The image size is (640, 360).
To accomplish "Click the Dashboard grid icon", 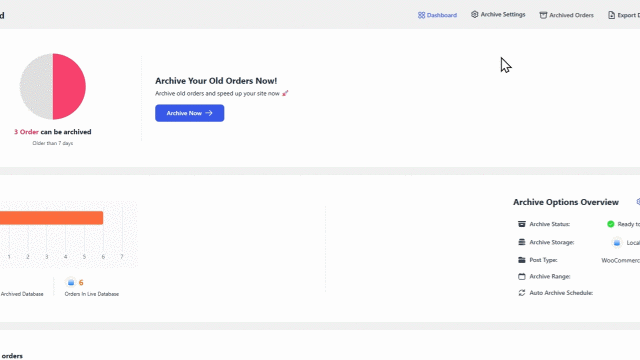I will (421, 15).
